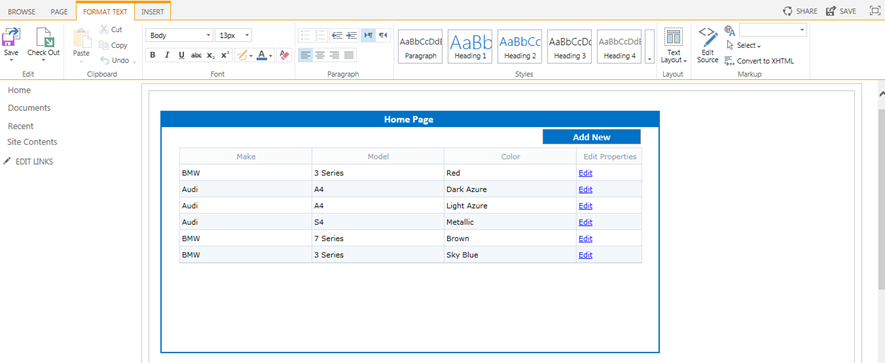Open the Select dropdown in Markup

coord(744,45)
